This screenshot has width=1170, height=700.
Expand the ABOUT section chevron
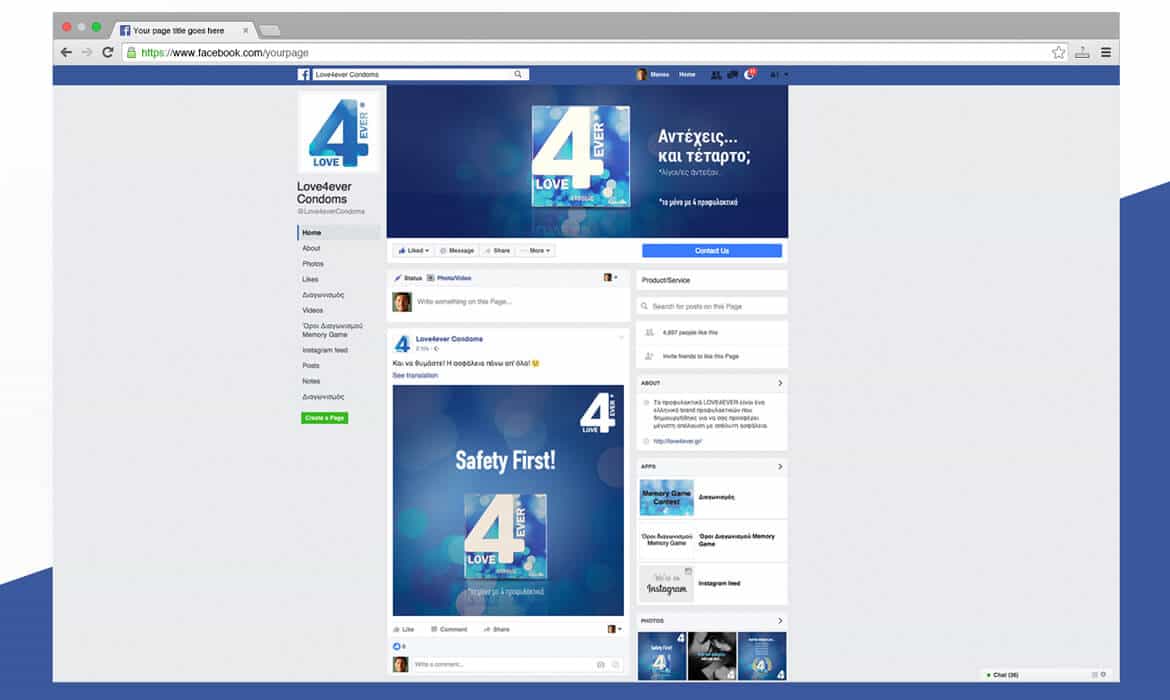point(780,383)
